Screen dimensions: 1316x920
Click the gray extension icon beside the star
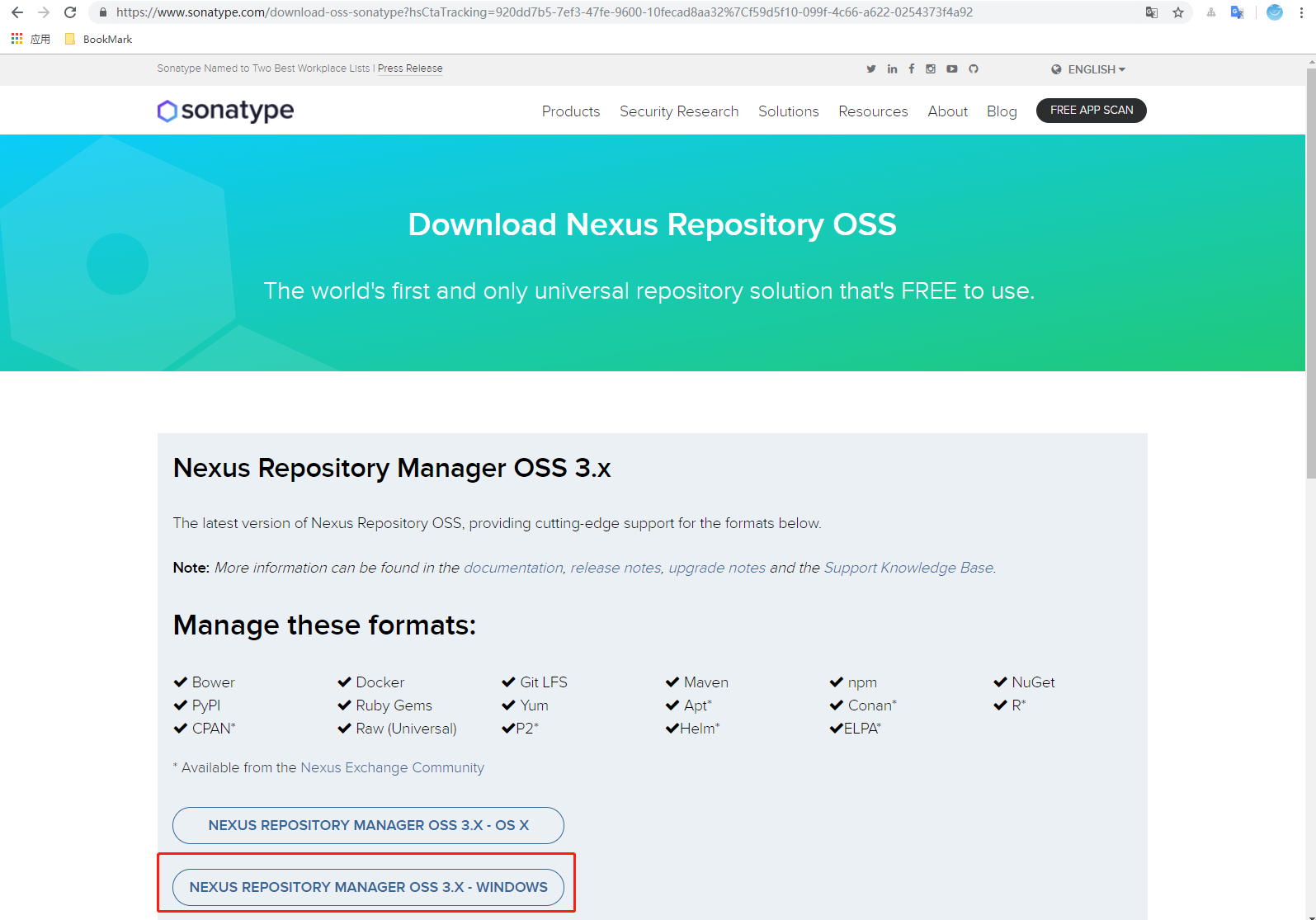[x=1210, y=12]
